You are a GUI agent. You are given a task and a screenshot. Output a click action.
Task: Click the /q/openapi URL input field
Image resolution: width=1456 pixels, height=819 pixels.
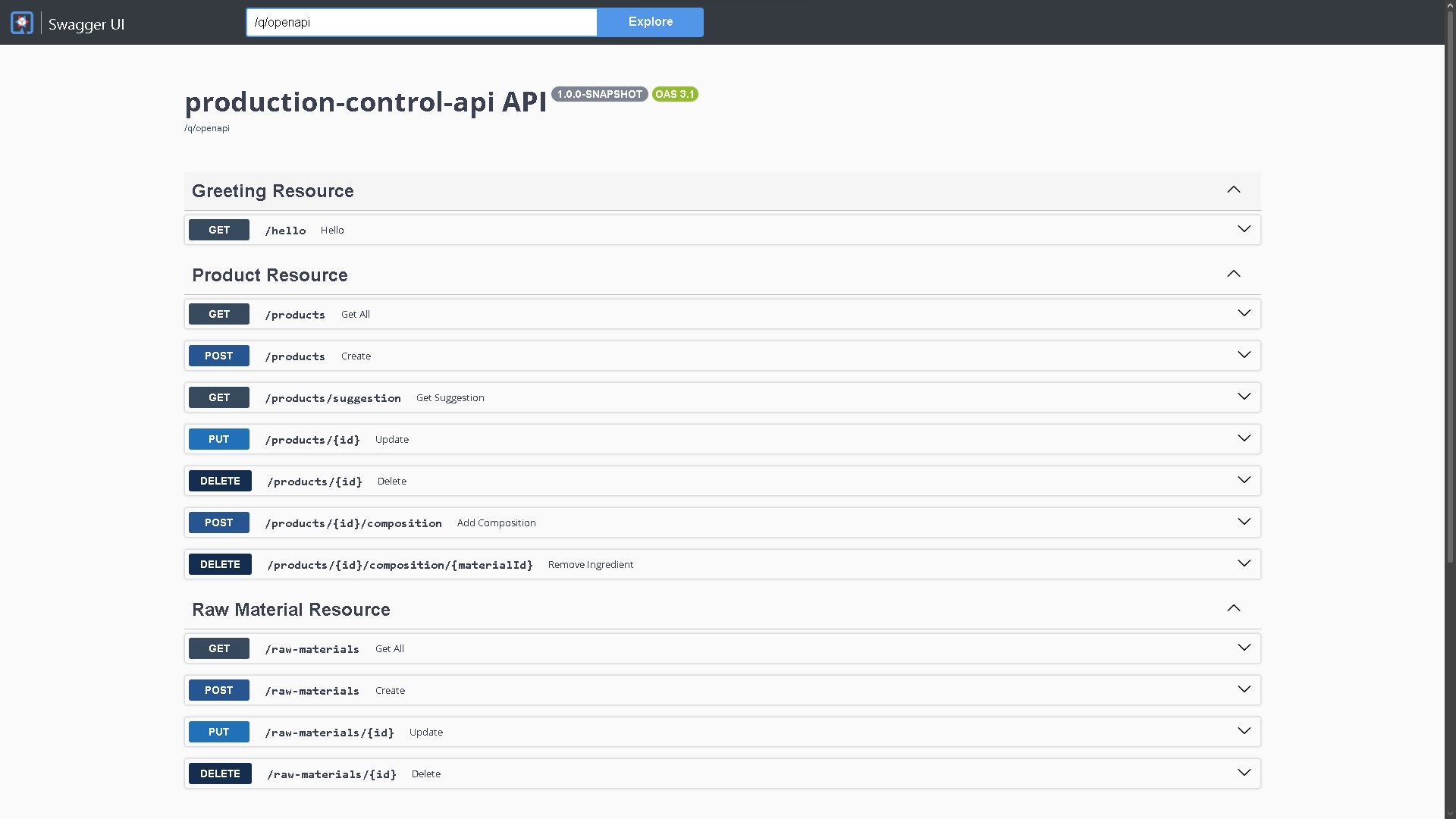(x=422, y=22)
